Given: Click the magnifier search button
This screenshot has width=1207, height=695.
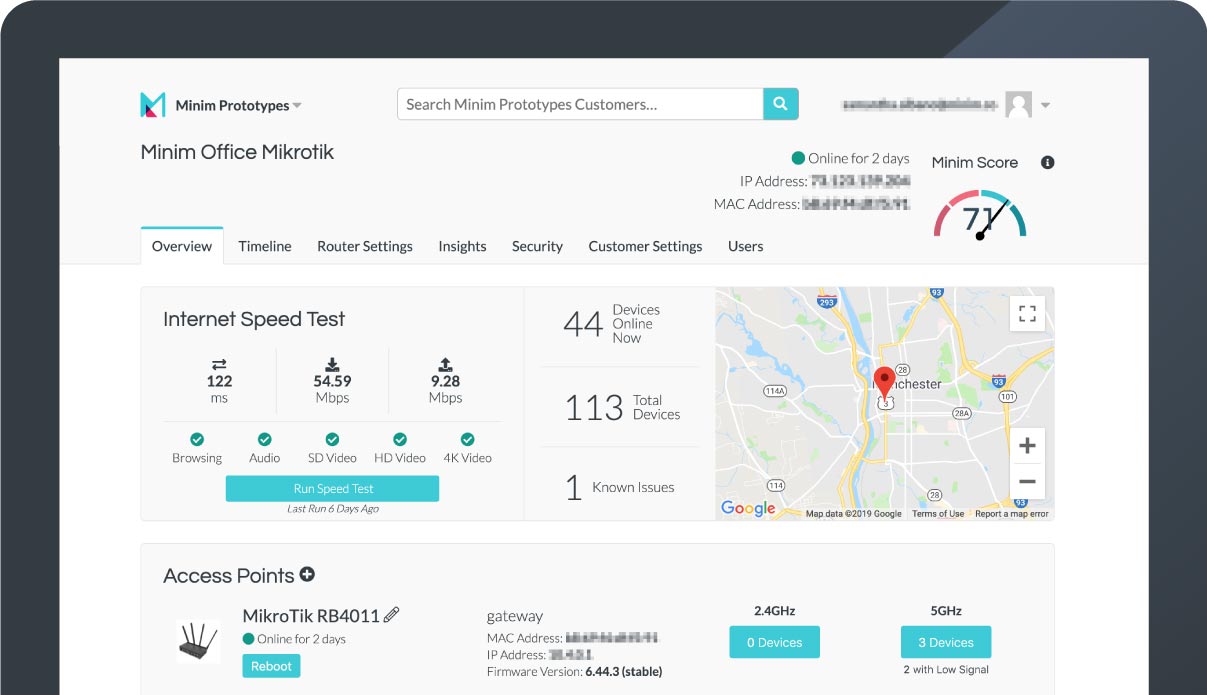Looking at the screenshot, I should pyautogui.click(x=781, y=104).
